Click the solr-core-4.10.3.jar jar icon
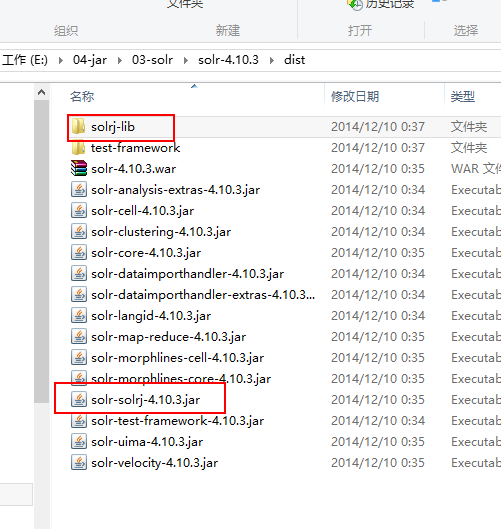The image size is (501, 529). pos(79,253)
